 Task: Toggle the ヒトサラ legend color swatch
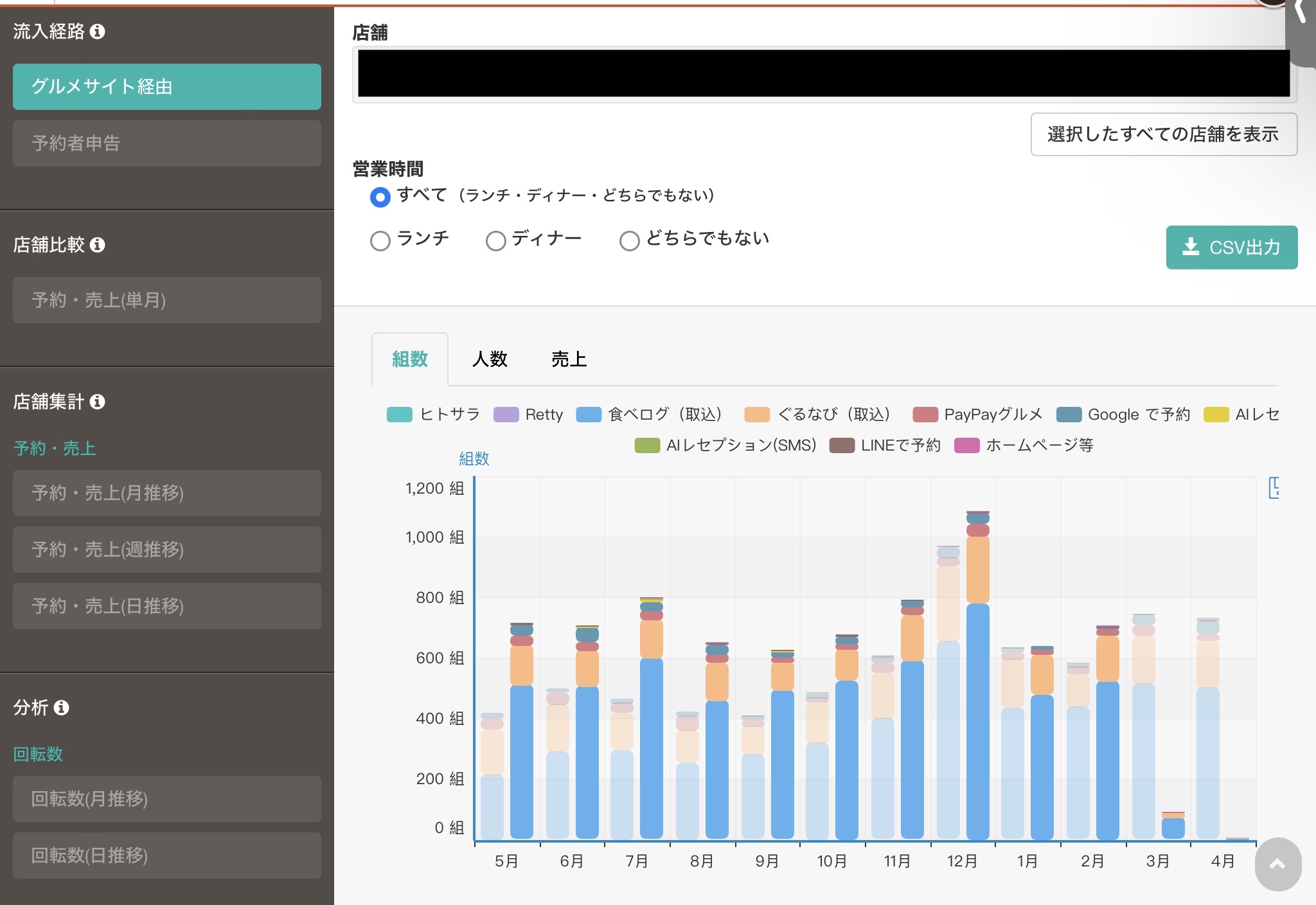[x=400, y=415]
